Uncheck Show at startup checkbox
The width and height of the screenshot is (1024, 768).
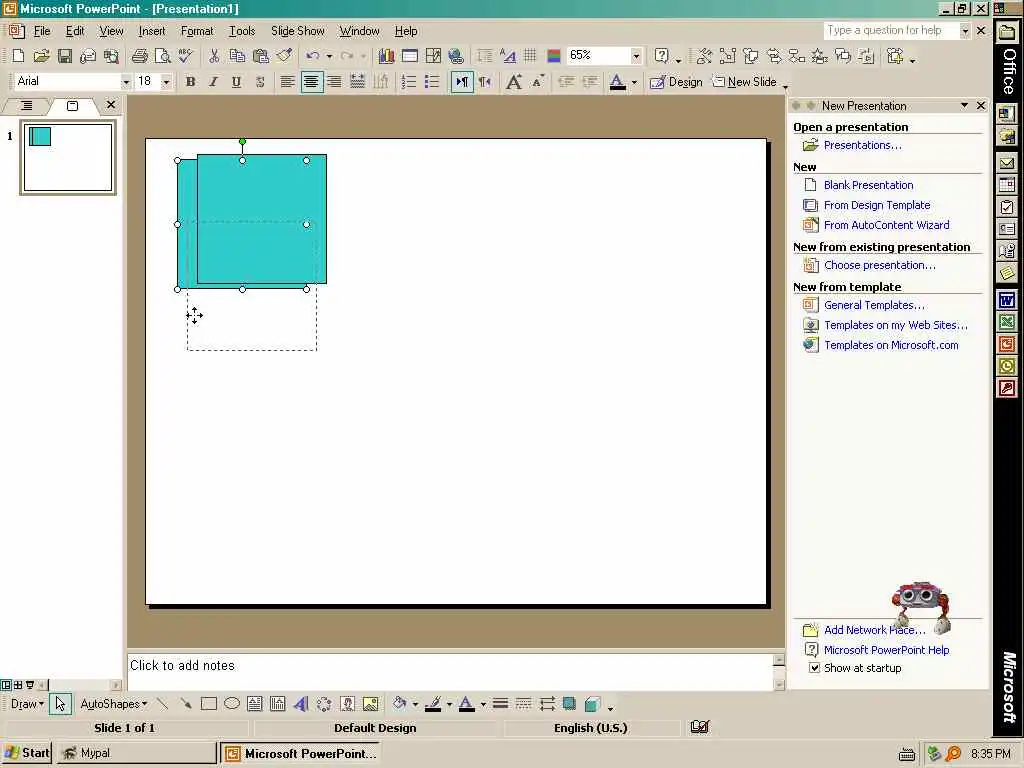pos(814,668)
